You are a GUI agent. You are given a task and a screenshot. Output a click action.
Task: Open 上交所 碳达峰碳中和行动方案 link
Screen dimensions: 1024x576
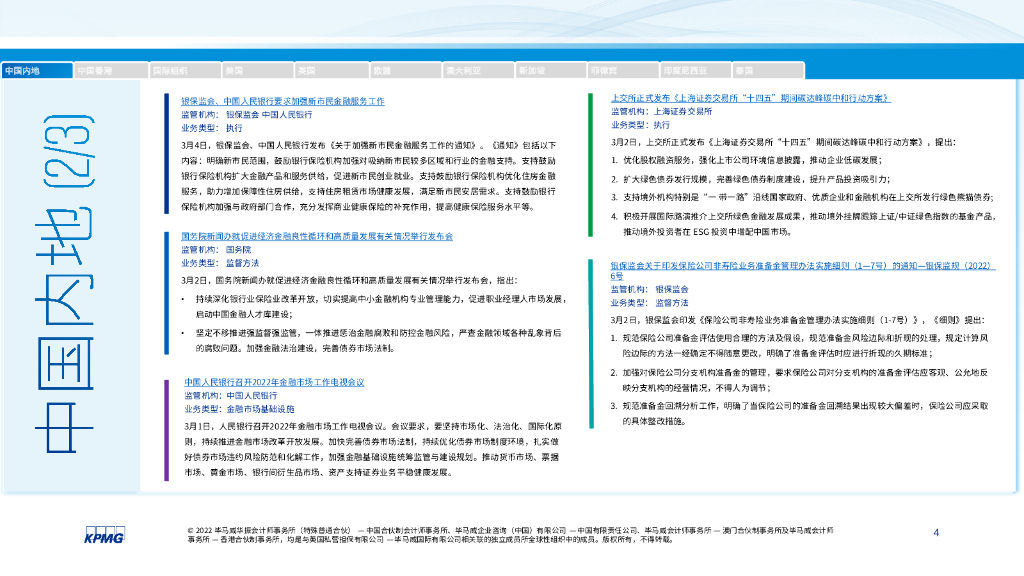coord(750,98)
